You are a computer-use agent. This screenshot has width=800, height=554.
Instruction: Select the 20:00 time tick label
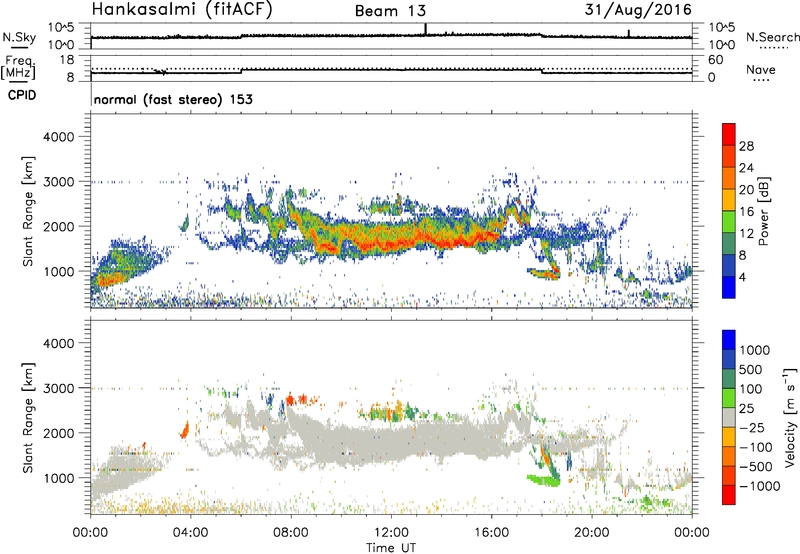coord(592,533)
